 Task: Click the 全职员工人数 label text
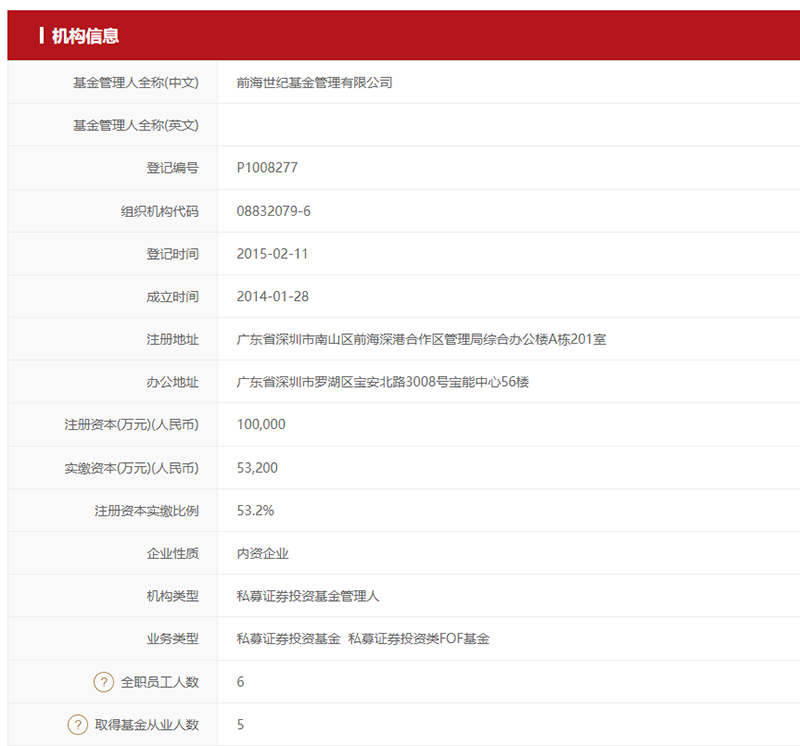pyautogui.click(x=160, y=682)
